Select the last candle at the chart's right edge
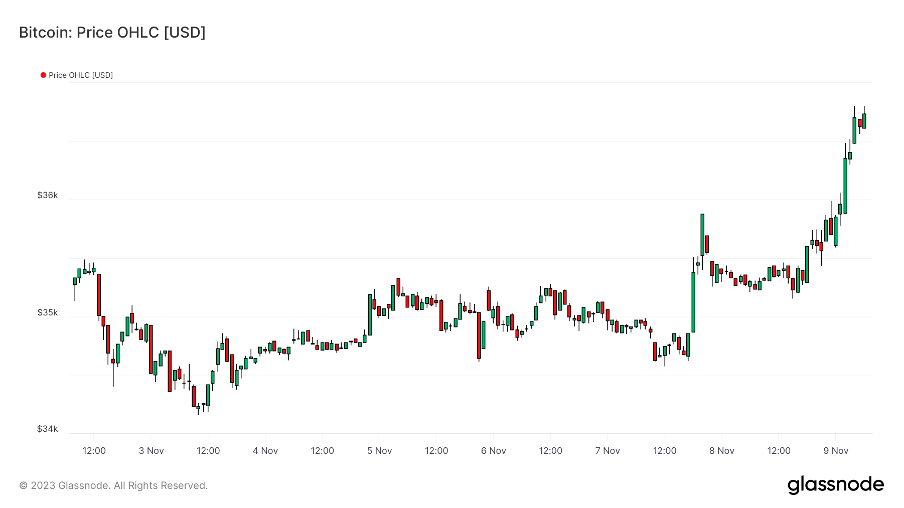This screenshot has width=904, height=508. [864, 120]
